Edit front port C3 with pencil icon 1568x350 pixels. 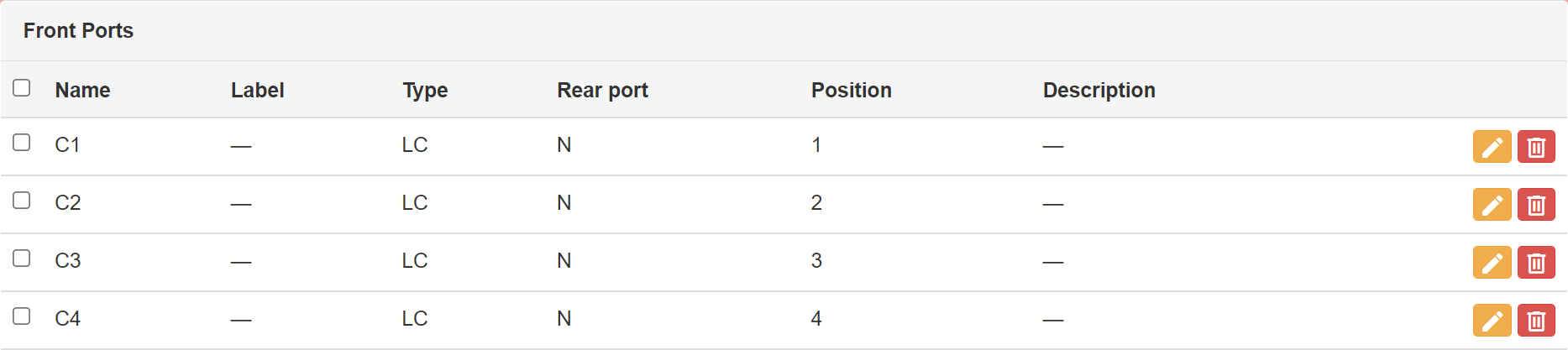click(1492, 263)
